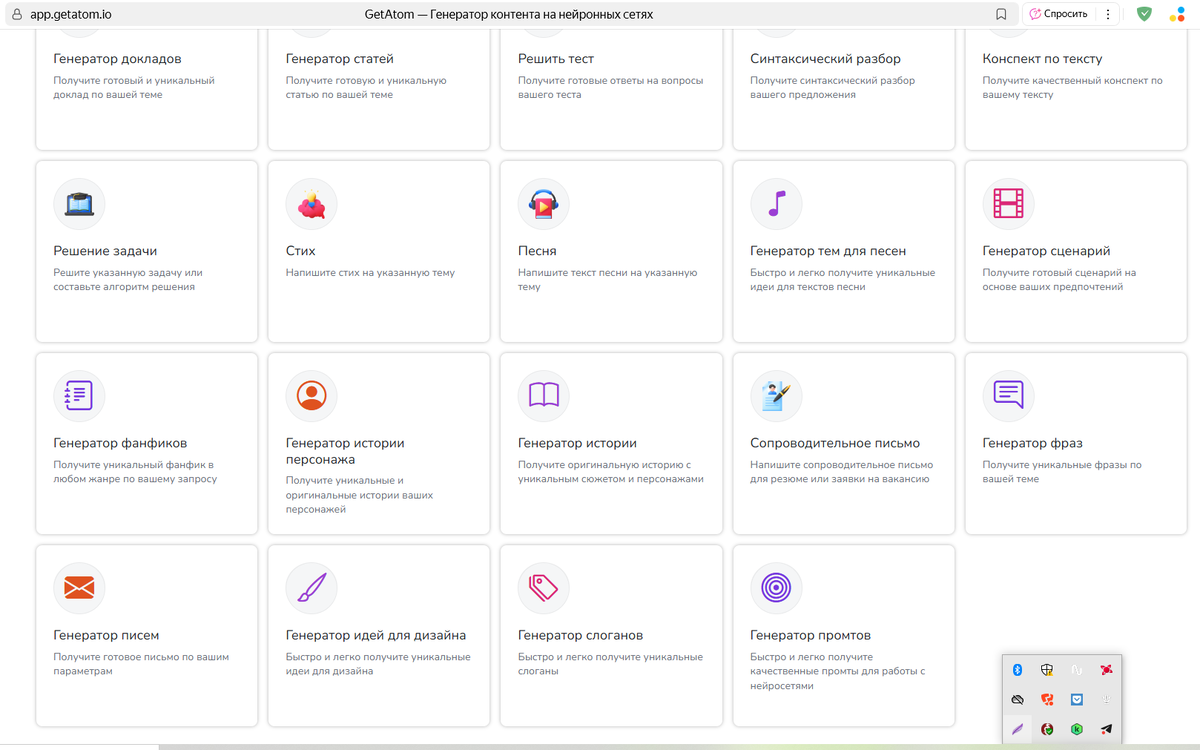
Task: Select the avatar icon on Генератор истории персонажа
Action: (311, 395)
